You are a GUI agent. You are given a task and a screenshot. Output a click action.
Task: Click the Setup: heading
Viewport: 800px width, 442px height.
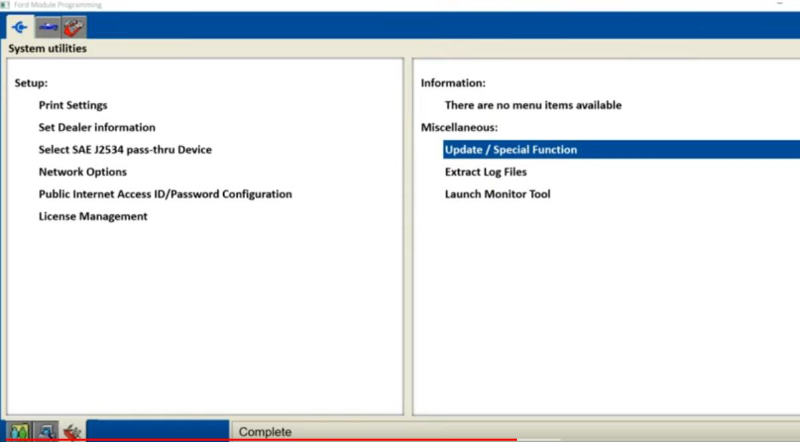pyautogui.click(x=31, y=83)
